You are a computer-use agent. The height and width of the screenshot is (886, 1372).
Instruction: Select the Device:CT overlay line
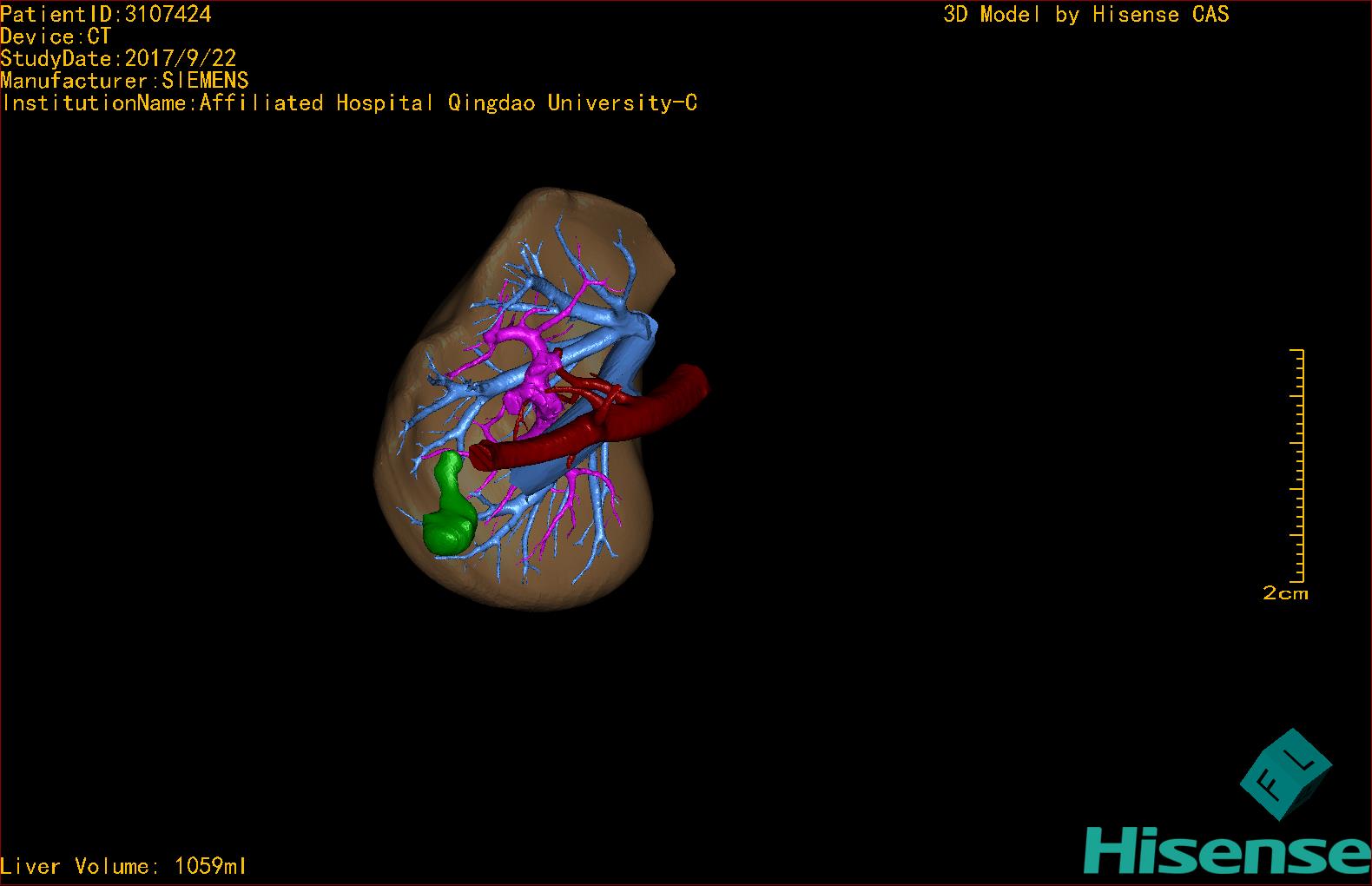coord(56,36)
